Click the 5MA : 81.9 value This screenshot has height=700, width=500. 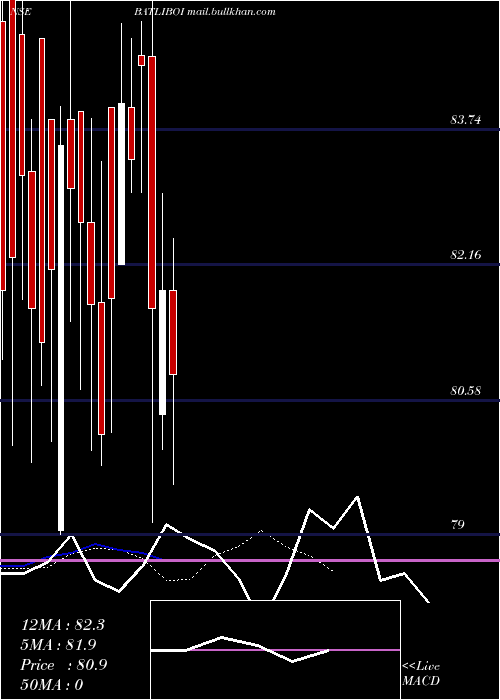click(x=58, y=645)
